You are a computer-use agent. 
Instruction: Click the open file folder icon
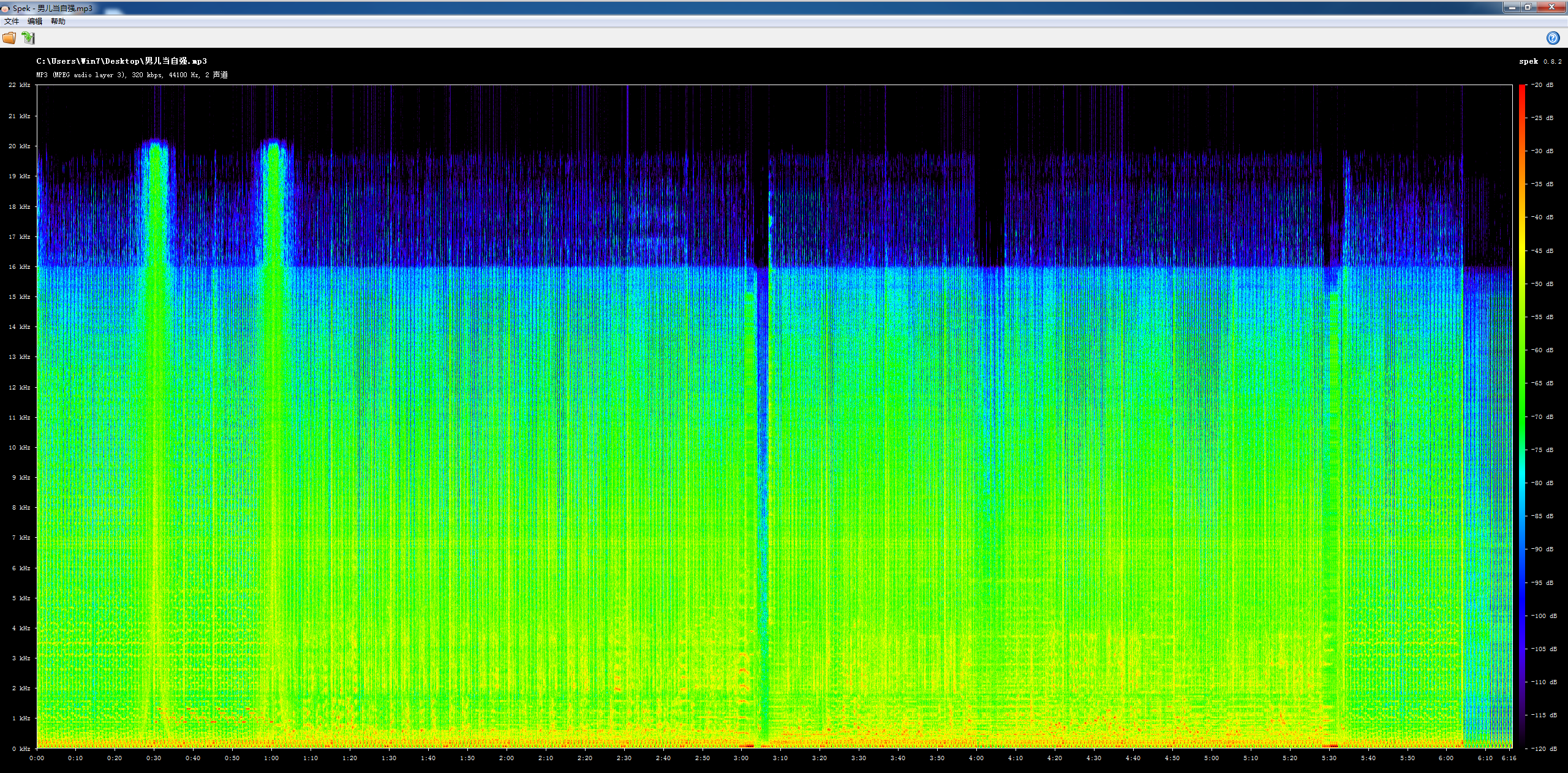point(9,38)
